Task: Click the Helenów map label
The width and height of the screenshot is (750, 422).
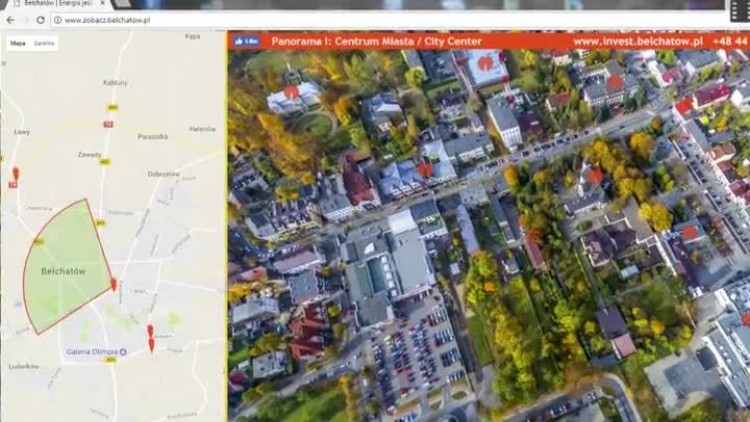Action: [x=202, y=129]
